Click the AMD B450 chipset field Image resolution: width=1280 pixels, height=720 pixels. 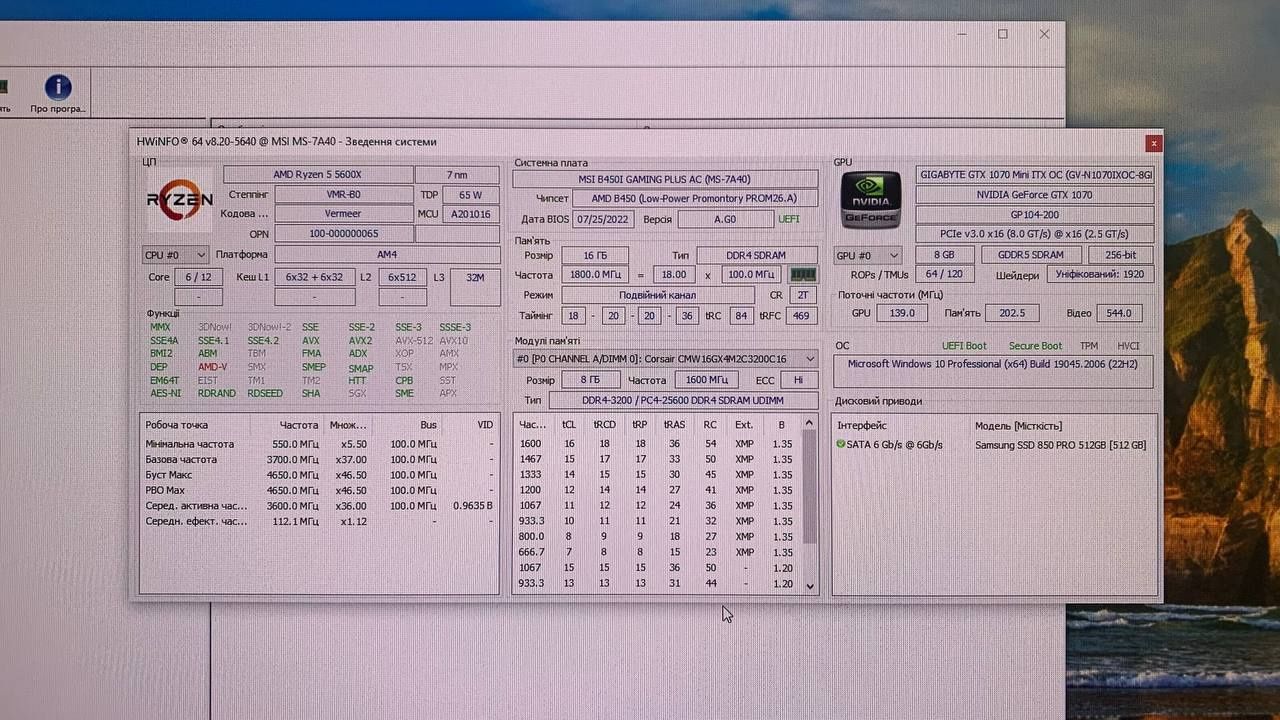(x=693, y=198)
